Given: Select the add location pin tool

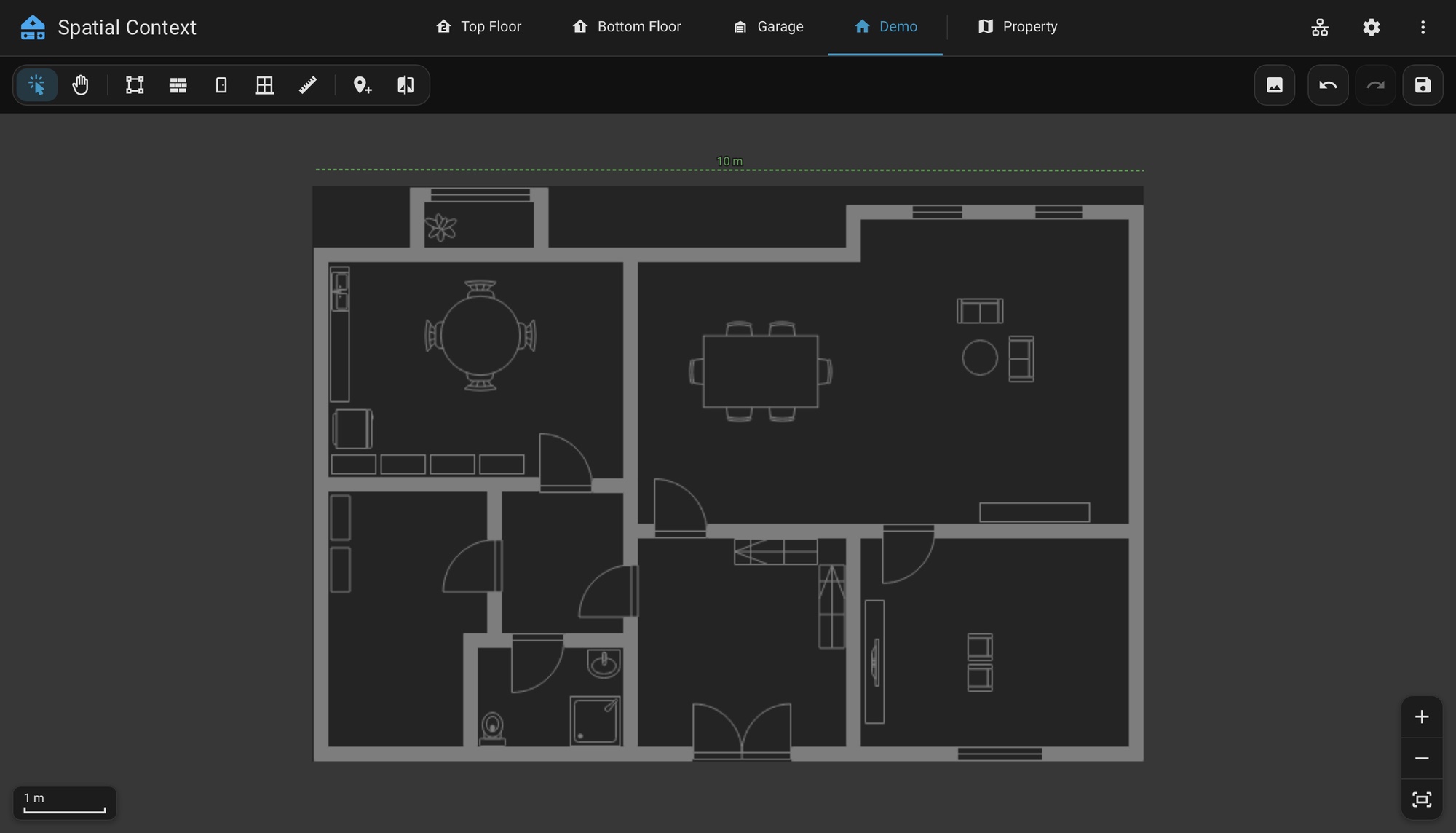Looking at the screenshot, I should 363,85.
